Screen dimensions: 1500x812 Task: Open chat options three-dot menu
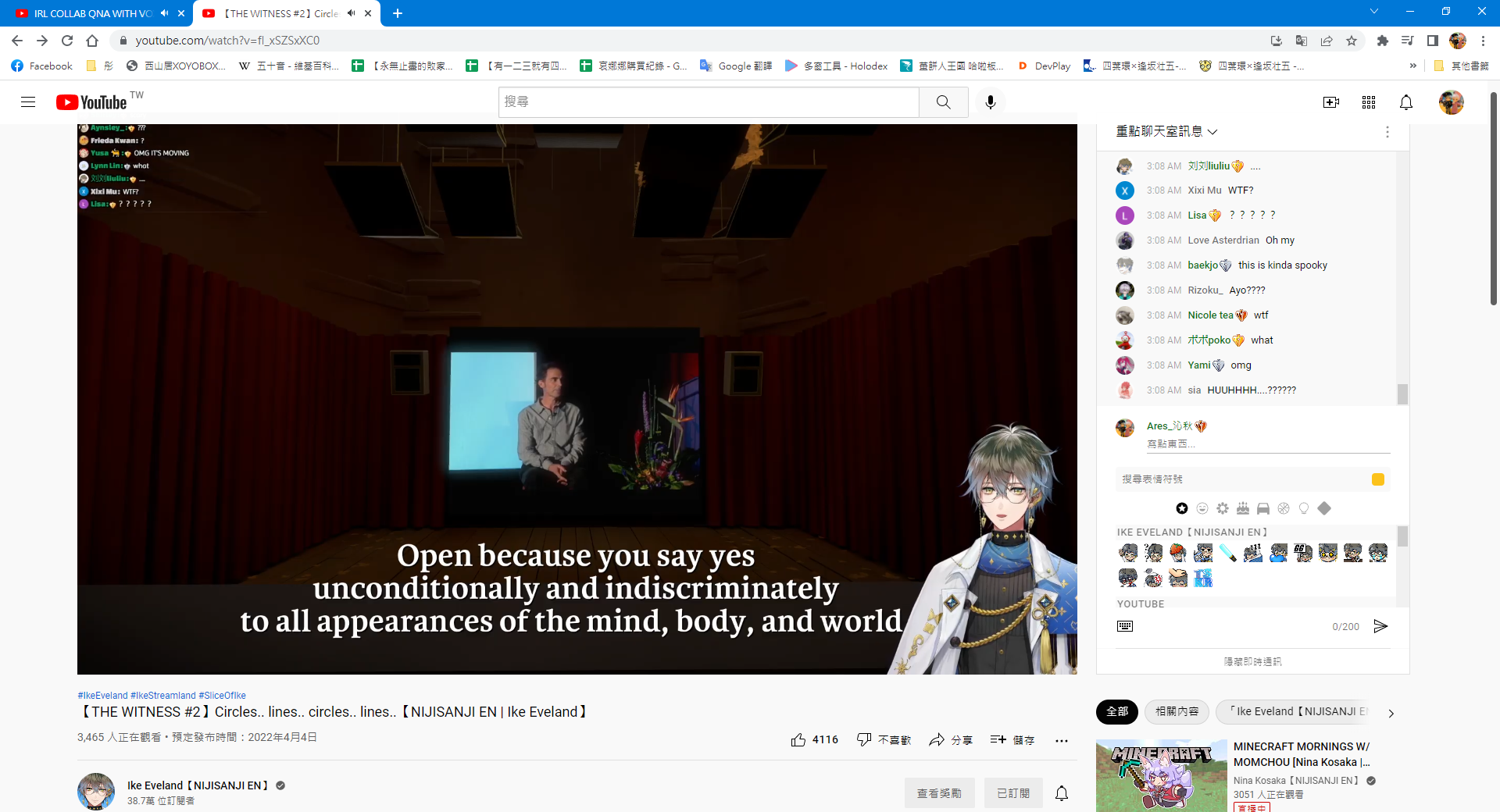click(x=1387, y=132)
